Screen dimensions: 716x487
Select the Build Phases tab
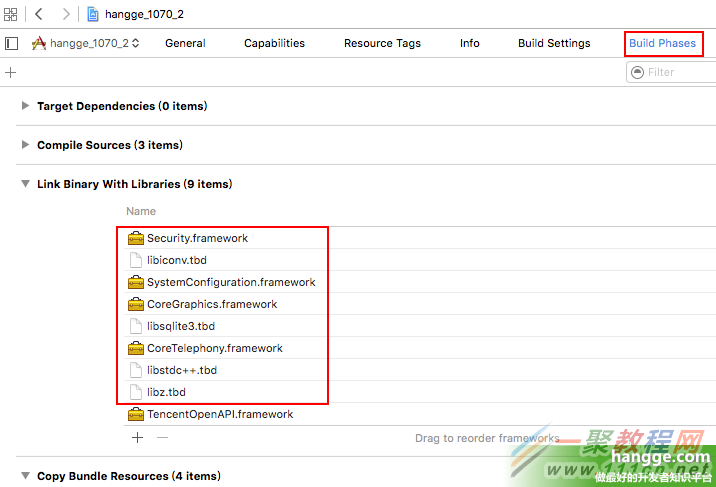[x=662, y=43]
